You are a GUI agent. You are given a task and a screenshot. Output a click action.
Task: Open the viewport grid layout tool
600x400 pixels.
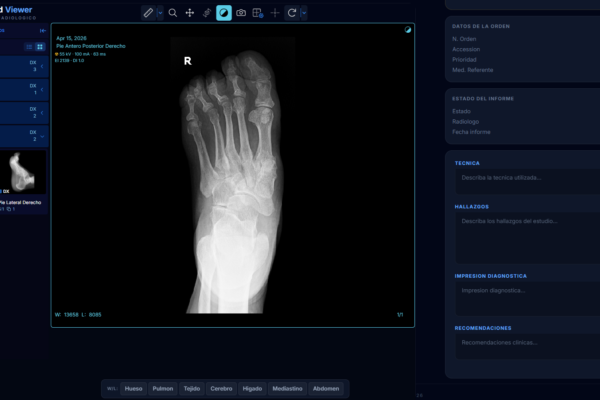pos(258,13)
